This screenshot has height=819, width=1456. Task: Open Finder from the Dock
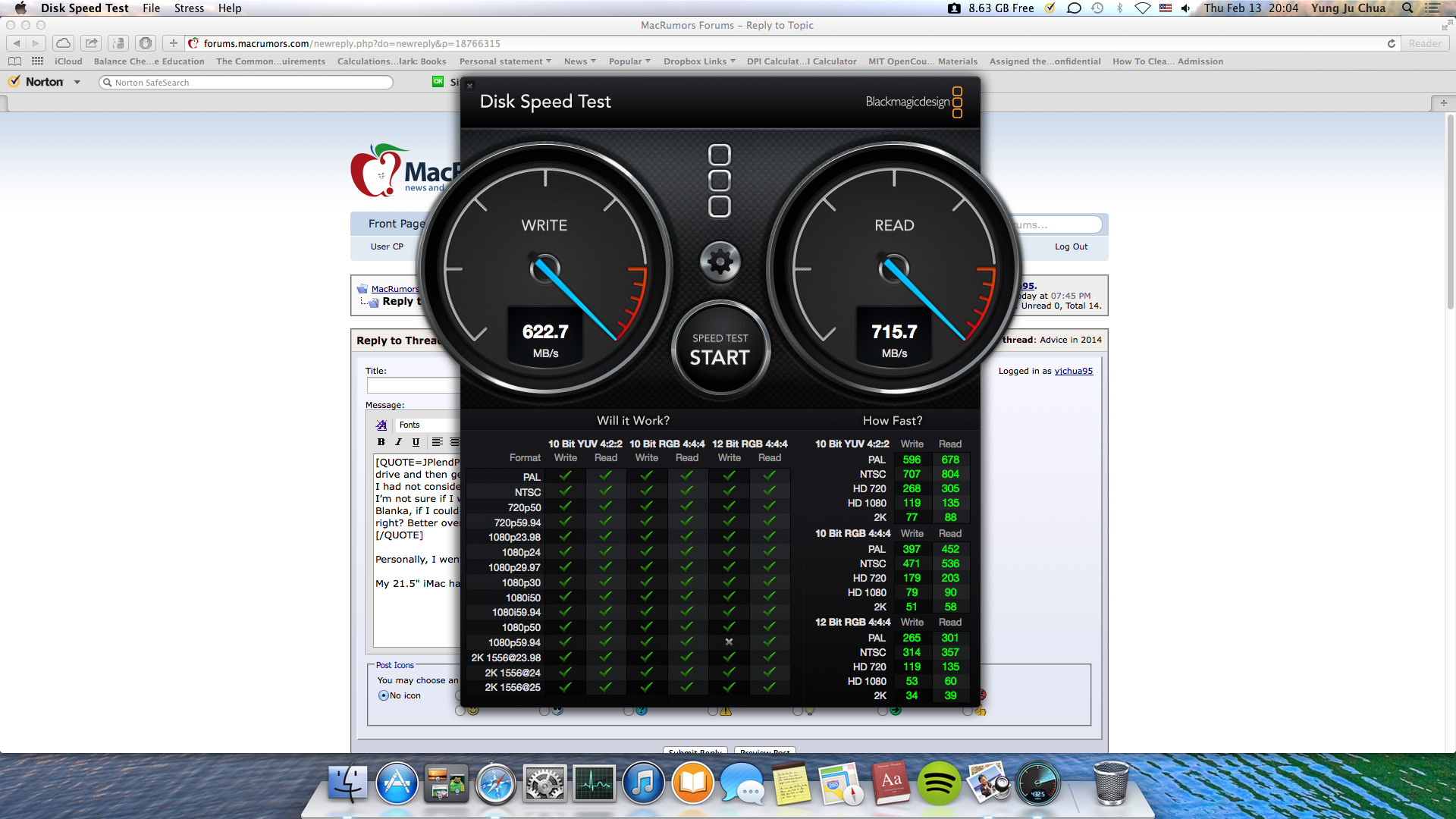(348, 783)
